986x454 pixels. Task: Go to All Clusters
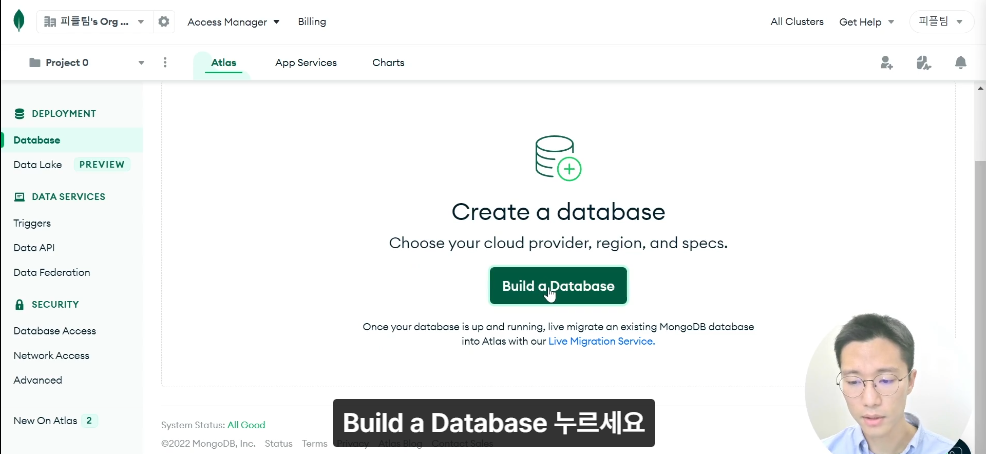coord(797,21)
